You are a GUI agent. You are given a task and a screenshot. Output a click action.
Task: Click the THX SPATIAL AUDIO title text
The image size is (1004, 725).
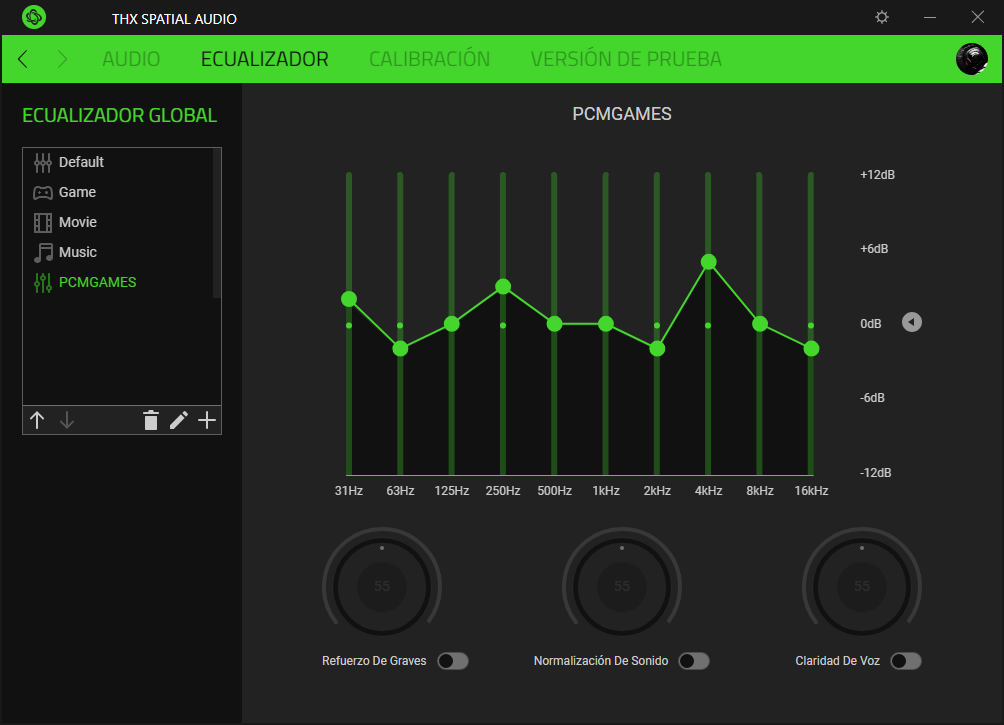(x=174, y=19)
